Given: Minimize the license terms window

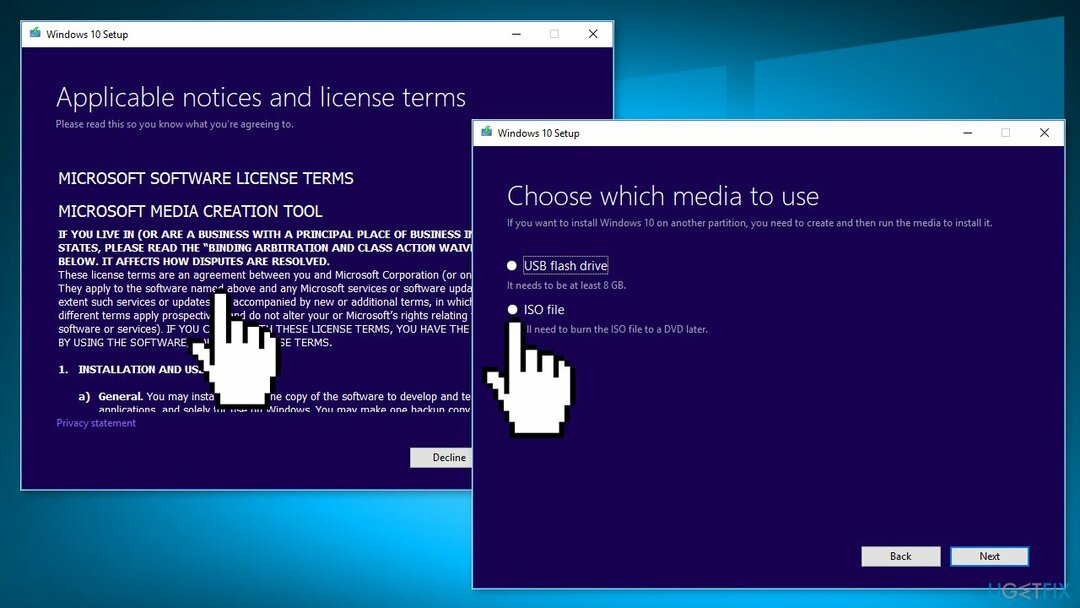Looking at the screenshot, I should 514,34.
